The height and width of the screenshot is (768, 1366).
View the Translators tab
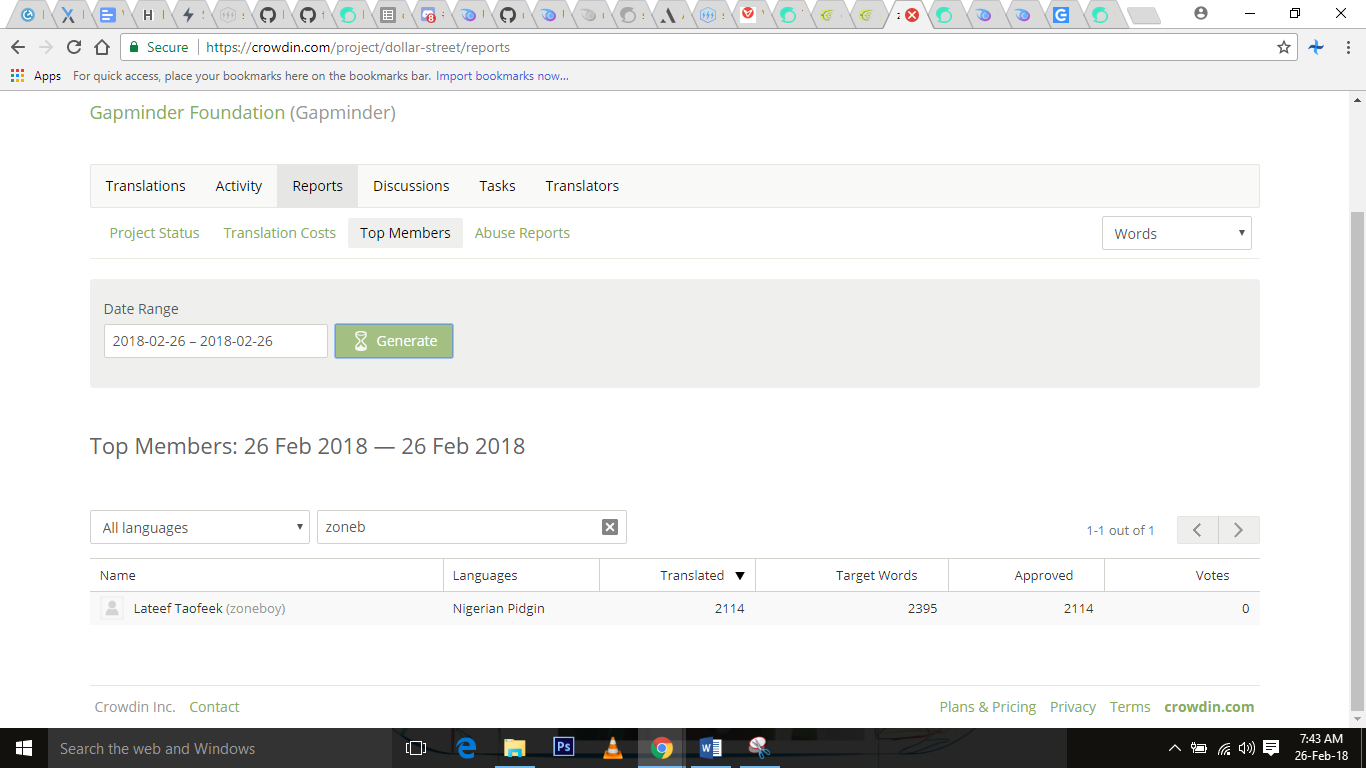pos(582,186)
